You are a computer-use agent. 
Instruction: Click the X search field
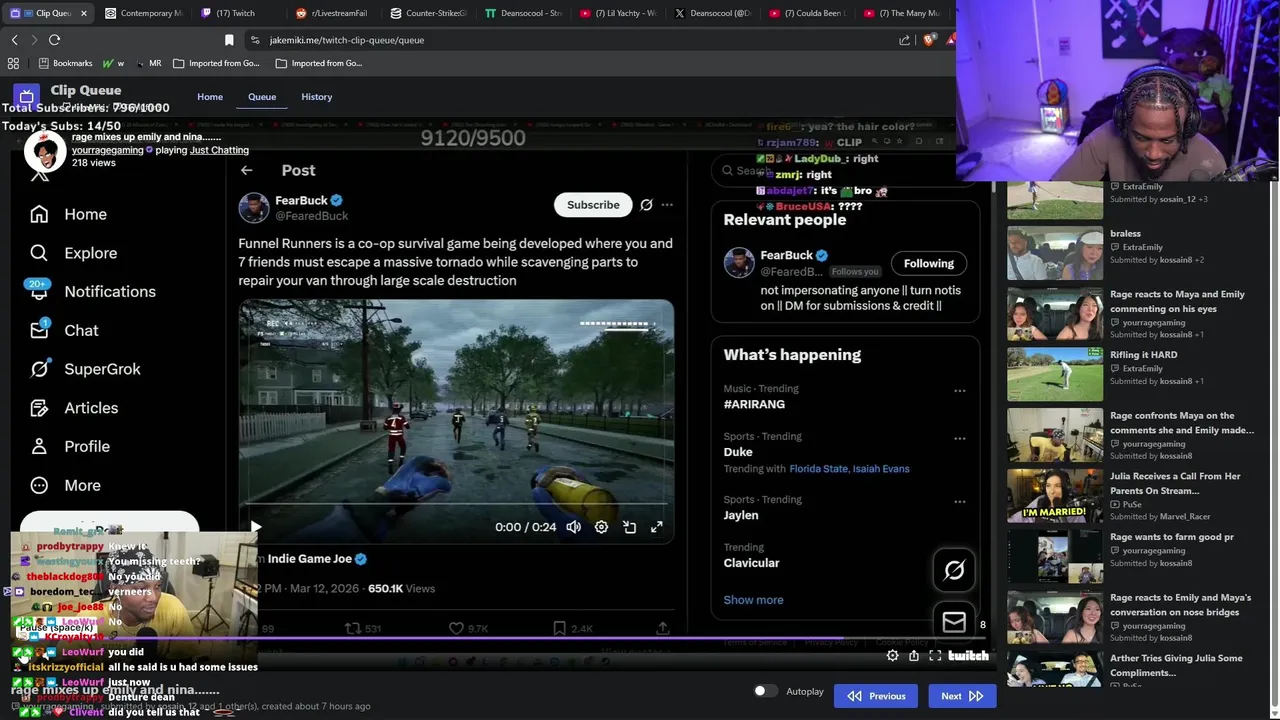(845, 170)
